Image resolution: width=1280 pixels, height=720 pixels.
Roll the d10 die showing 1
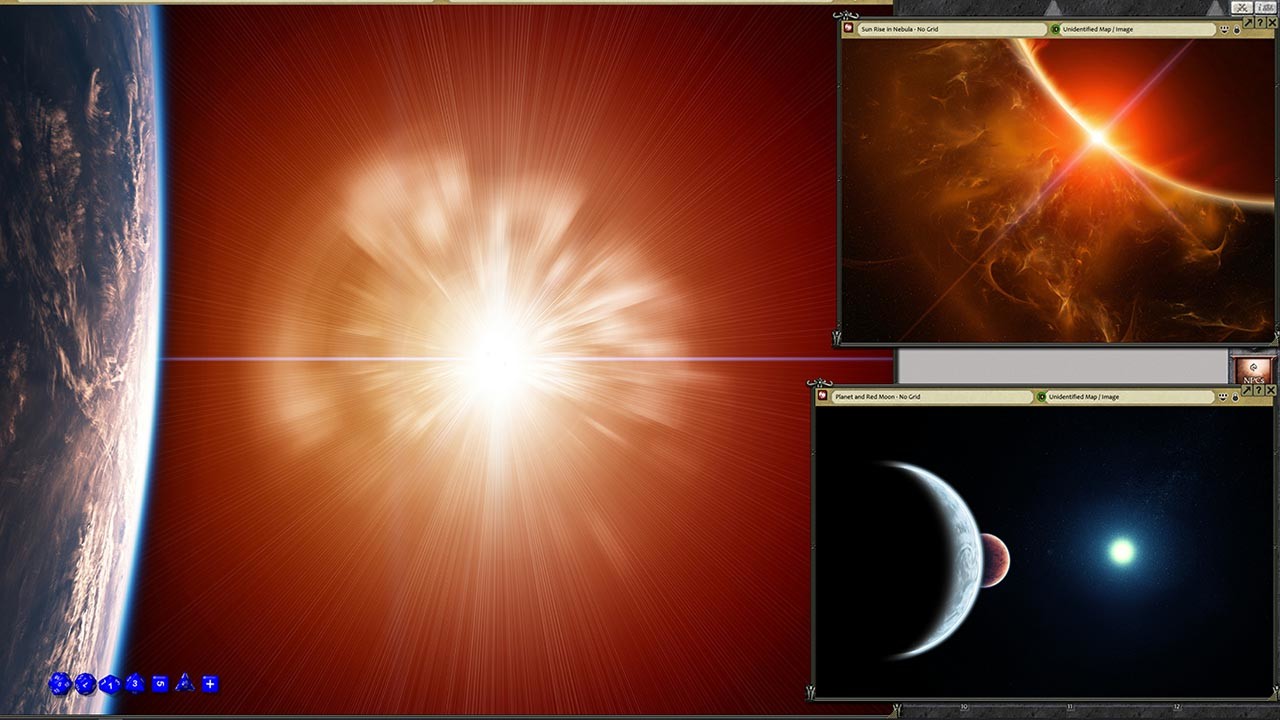[x=110, y=686]
